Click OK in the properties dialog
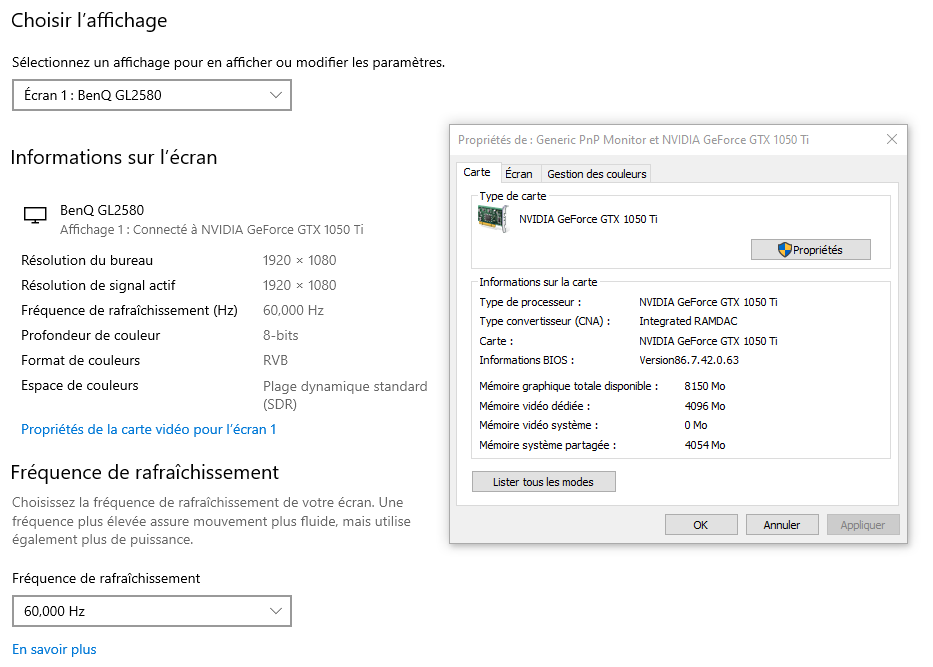This screenshot has height=667, width=933. click(701, 525)
